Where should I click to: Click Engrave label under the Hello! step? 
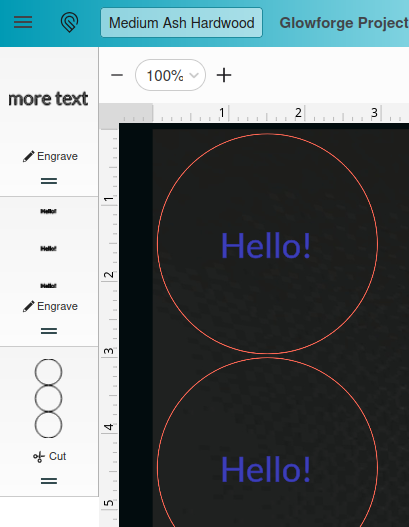click(x=57, y=306)
